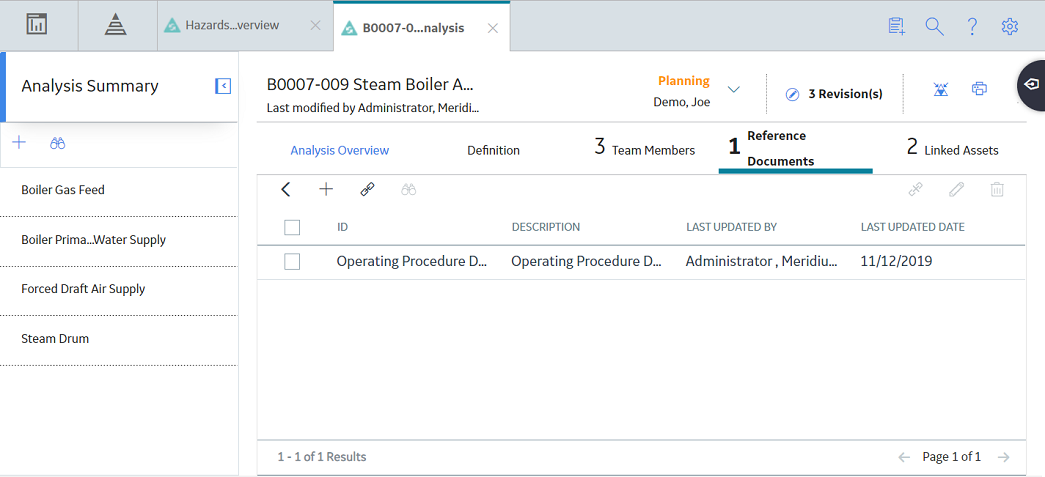The image size is (1045, 477).
Task: Add a new reference document
Action: (326, 190)
